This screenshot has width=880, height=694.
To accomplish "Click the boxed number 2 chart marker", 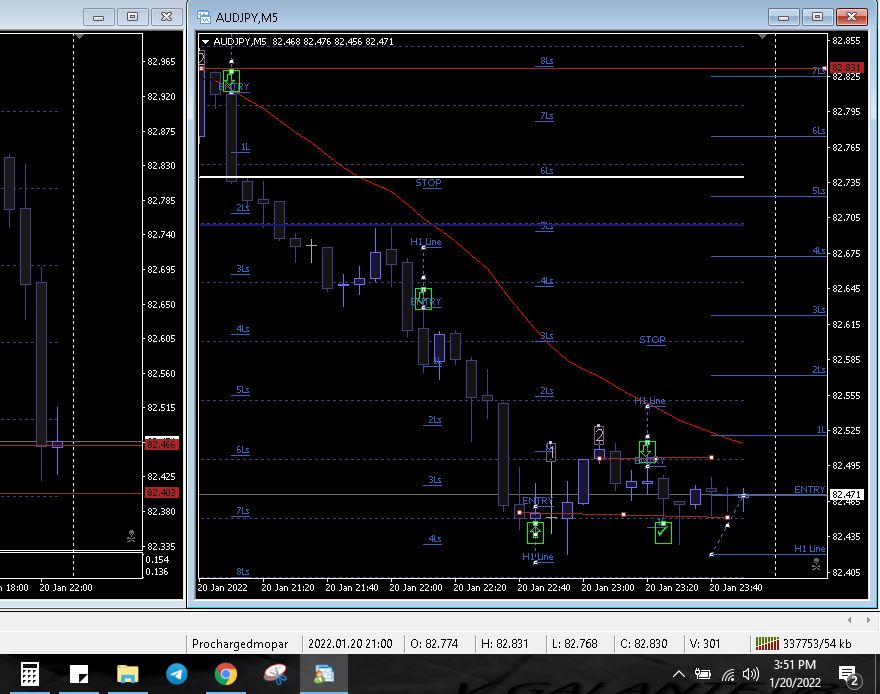I will click(x=599, y=434).
